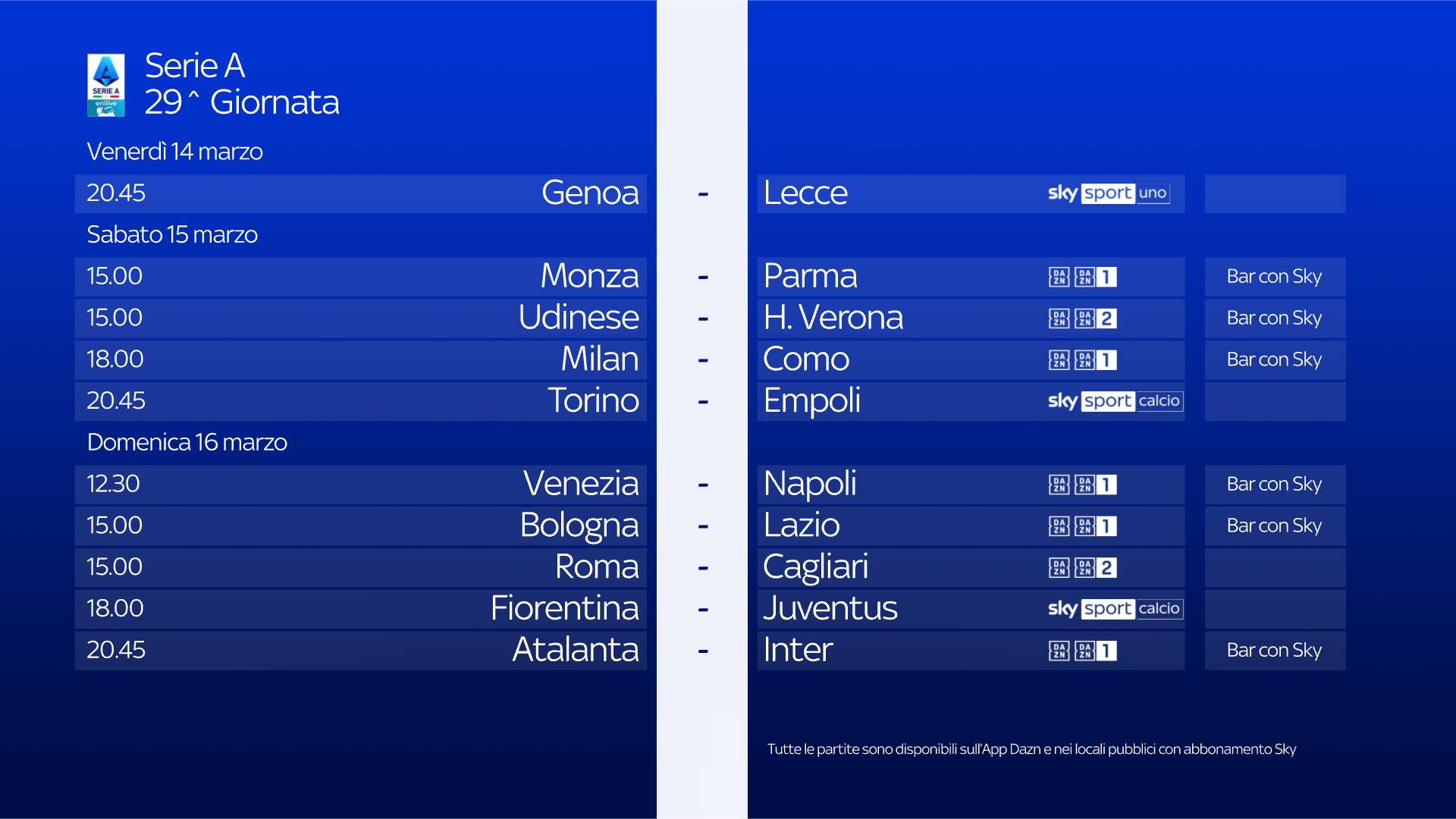The width and height of the screenshot is (1456, 819).
Task: Select the Venerdì 14 marzo date heading
Action: click(174, 152)
